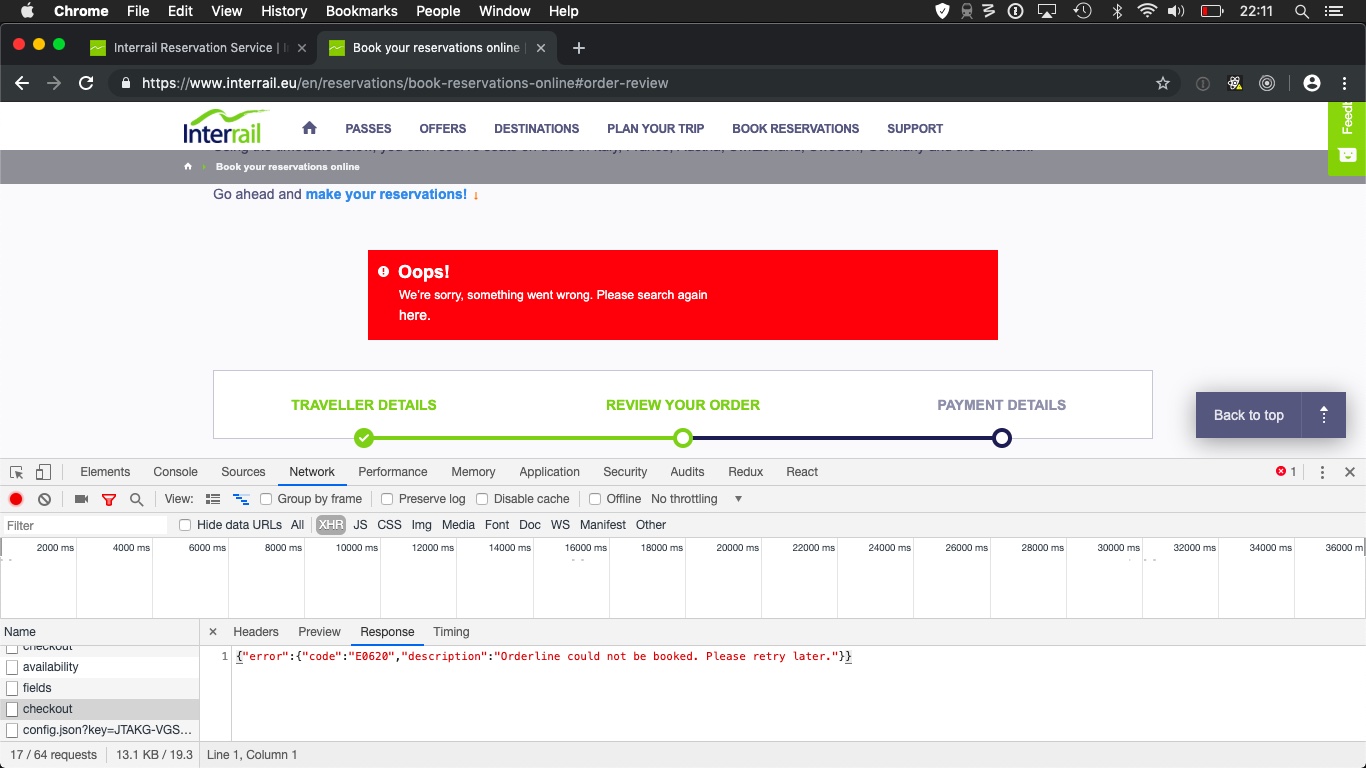Open the Timing tab of the request
Image resolution: width=1366 pixels, height=768 pixels.
(x=451, y=632)
